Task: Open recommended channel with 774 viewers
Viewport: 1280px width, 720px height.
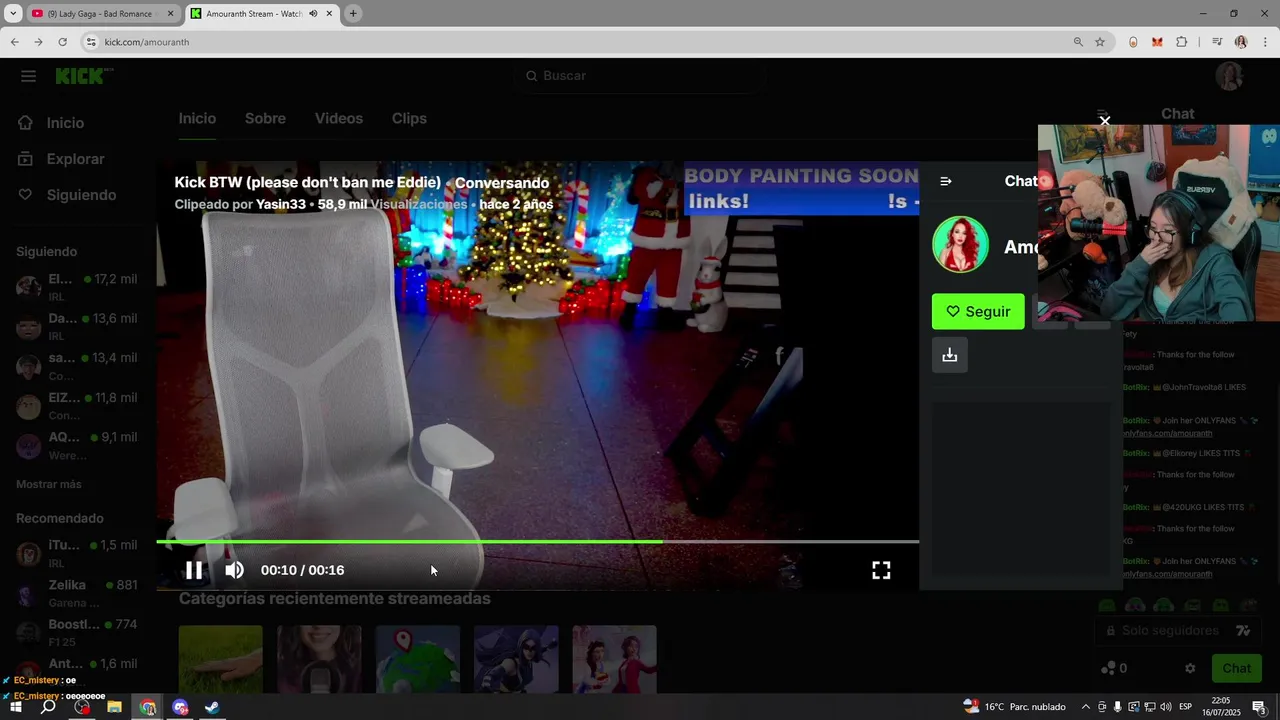Action: [77, 632]
